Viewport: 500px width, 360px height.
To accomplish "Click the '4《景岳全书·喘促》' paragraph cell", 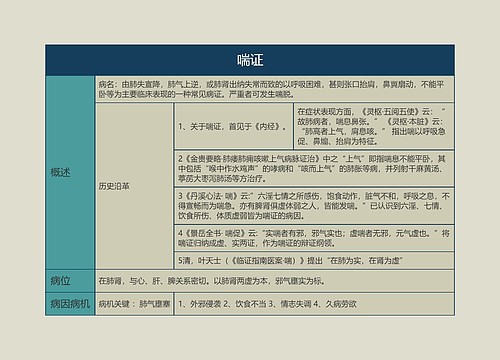I will point(314,238).
